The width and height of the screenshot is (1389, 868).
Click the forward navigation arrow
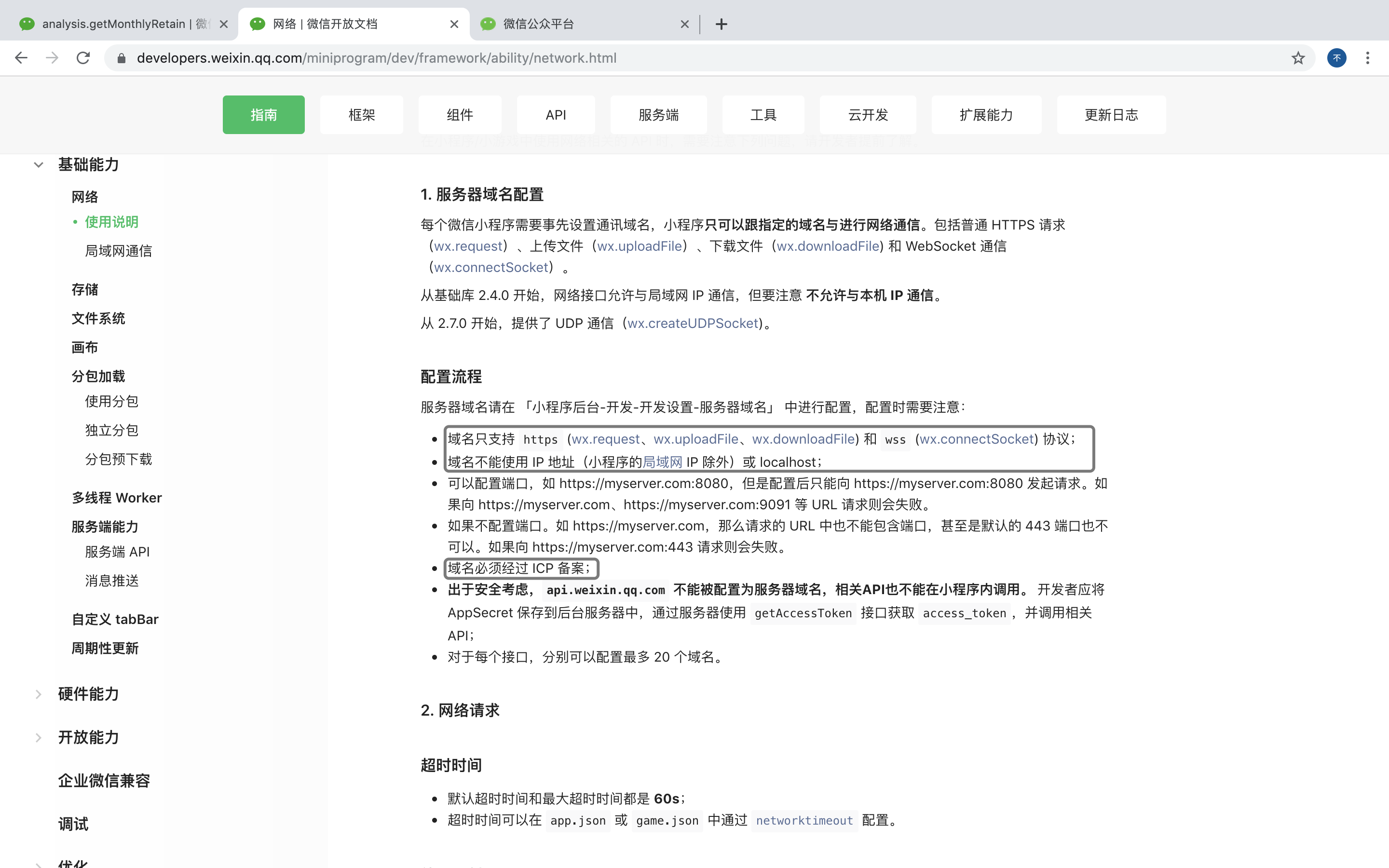click(x=52, y=57)
